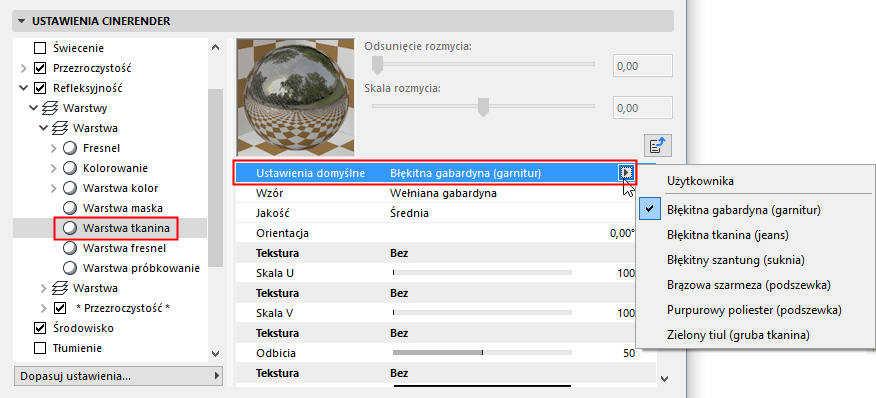Click the Tekstura row above Skala V
Viewport: 876px width, 398px height.
pyautogui.click(x=445, y=293)
